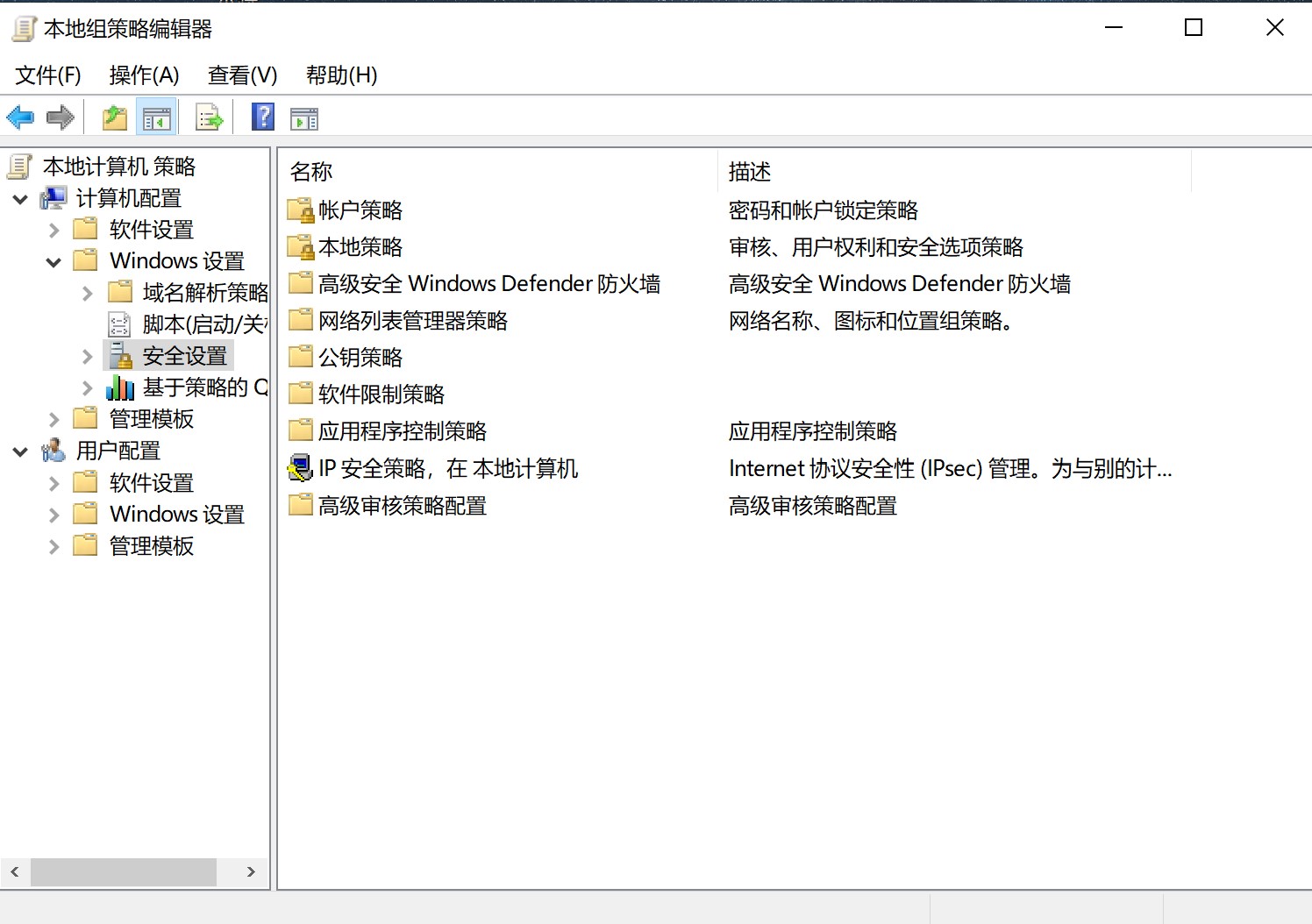Toggle the show/hide action pane icon

tap(303, 116)
